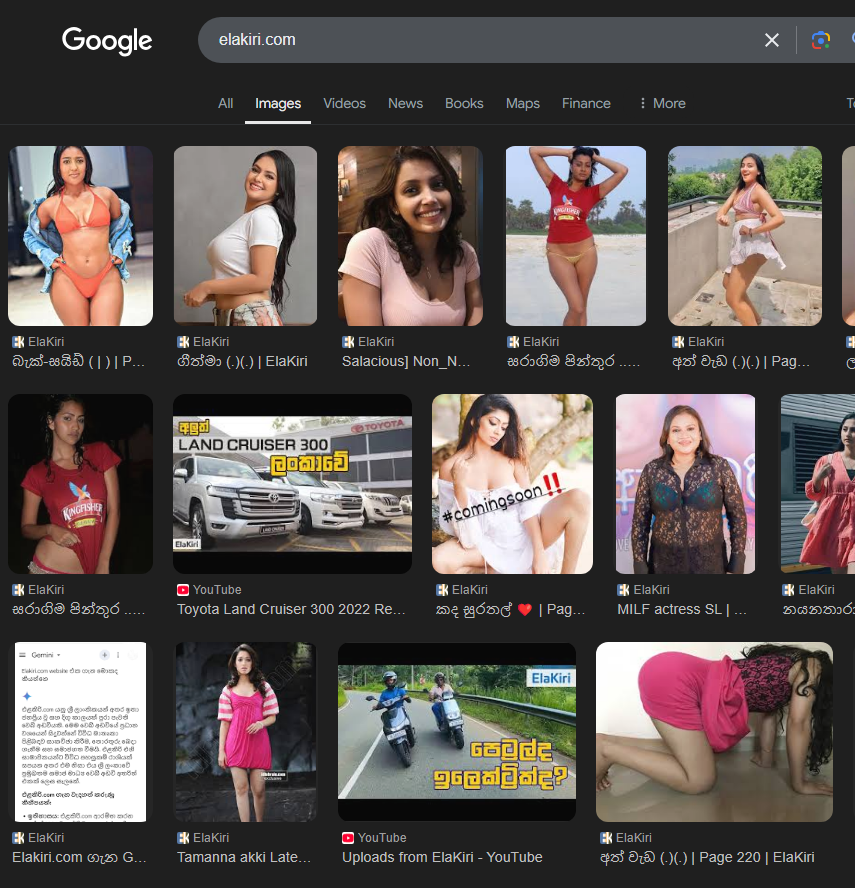Click the 'ගීත්මා (.)(.) | ElaKiri' result title
This screenshot has height=888, width=855.
coord(242,361)
